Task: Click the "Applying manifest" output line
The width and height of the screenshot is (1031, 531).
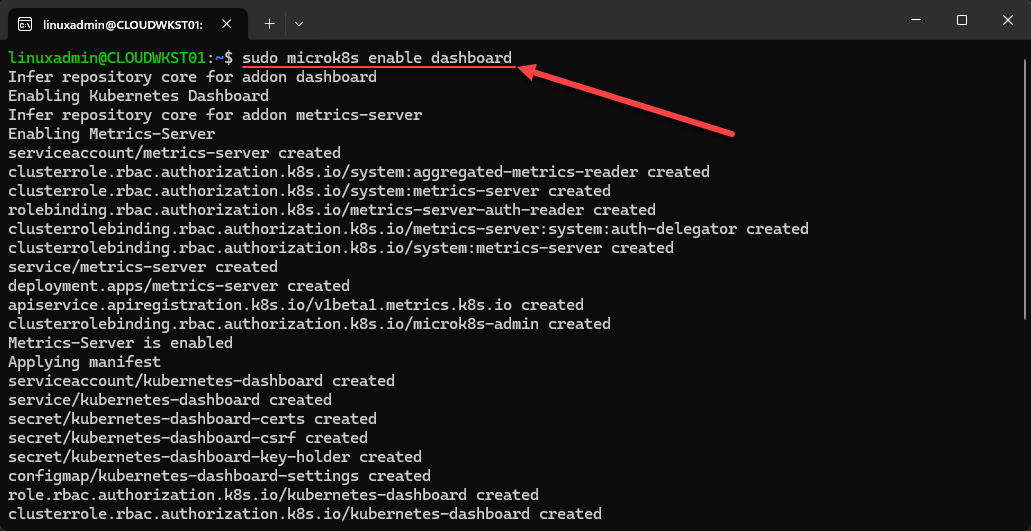Action: pos(84,362)
